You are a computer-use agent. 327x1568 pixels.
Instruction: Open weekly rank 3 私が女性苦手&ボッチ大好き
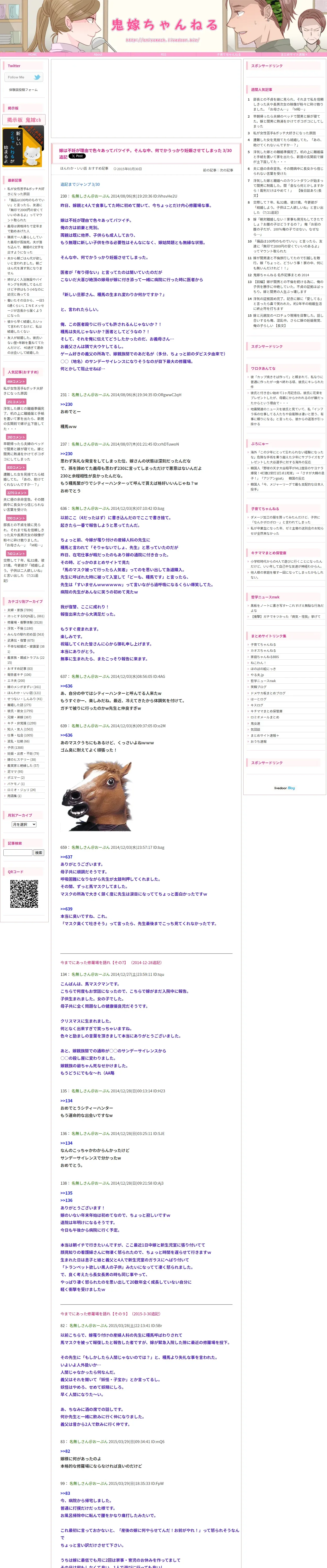tap(284, 133)
